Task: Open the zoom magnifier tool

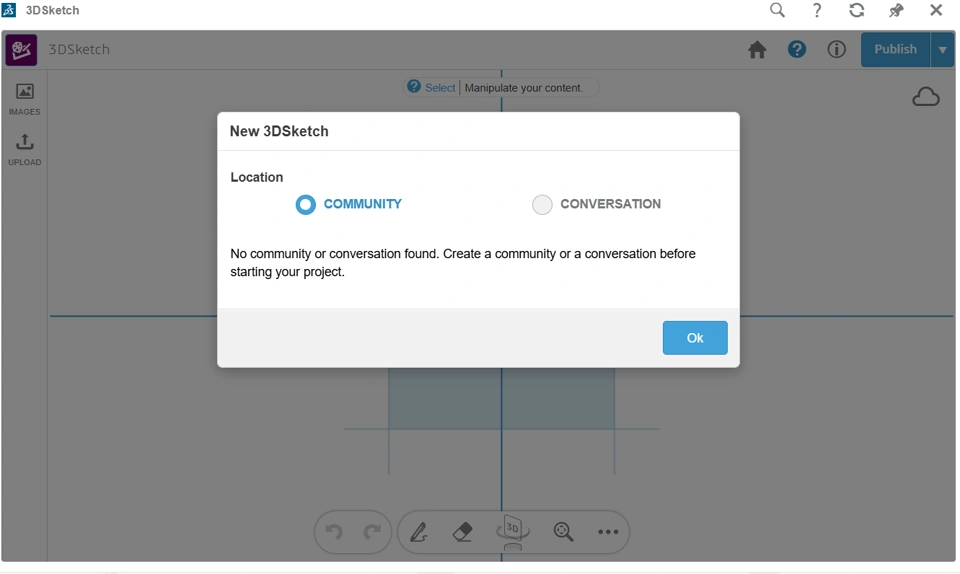Action: tap(564, 532)
